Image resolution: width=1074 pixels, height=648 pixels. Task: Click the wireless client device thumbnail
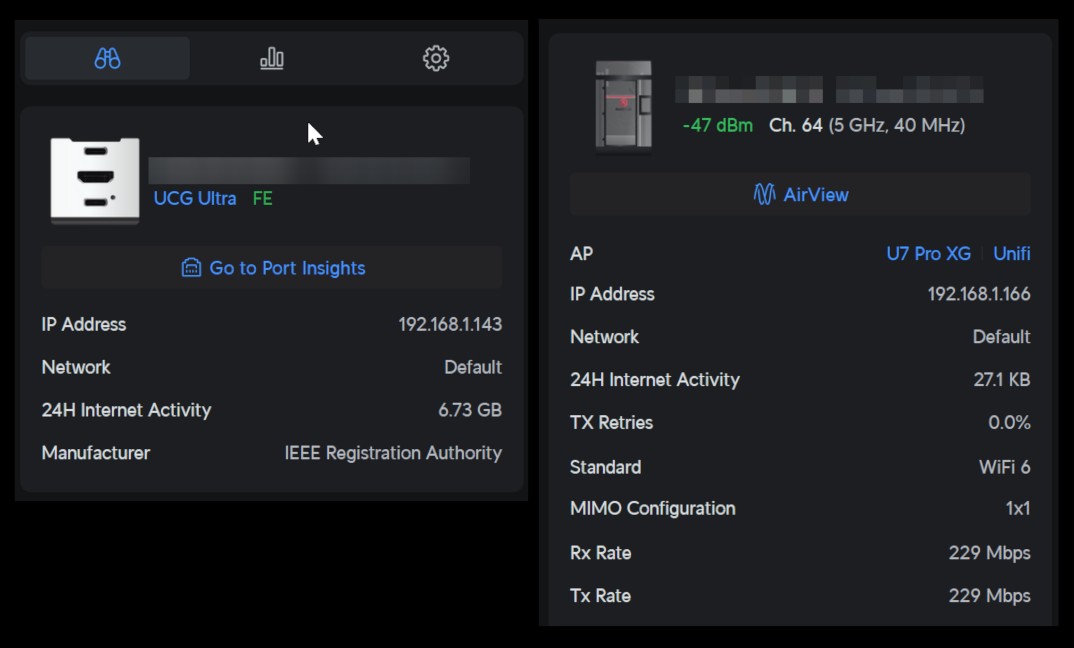click(x=623, y=107)
